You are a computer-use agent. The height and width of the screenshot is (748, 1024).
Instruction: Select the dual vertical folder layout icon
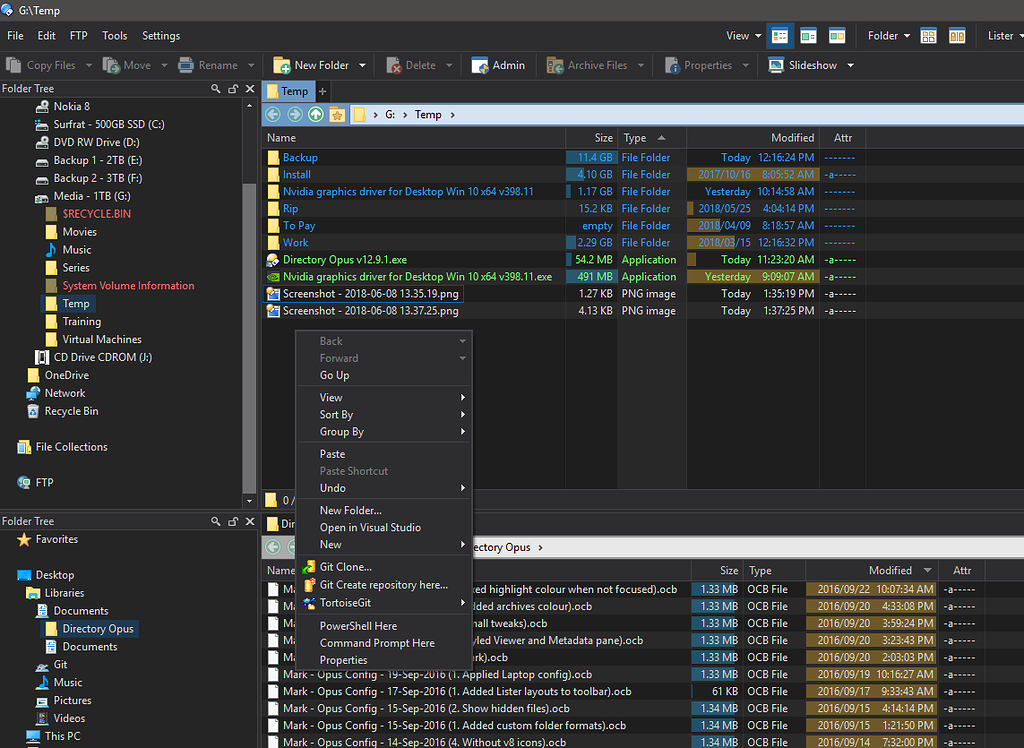click(957, 36)
